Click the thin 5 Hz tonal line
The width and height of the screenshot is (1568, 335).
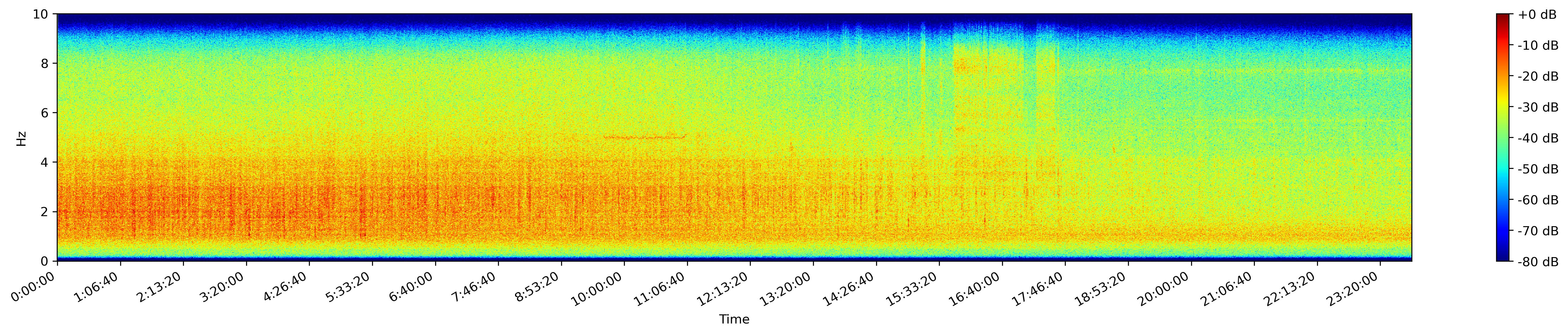(644, 137)
